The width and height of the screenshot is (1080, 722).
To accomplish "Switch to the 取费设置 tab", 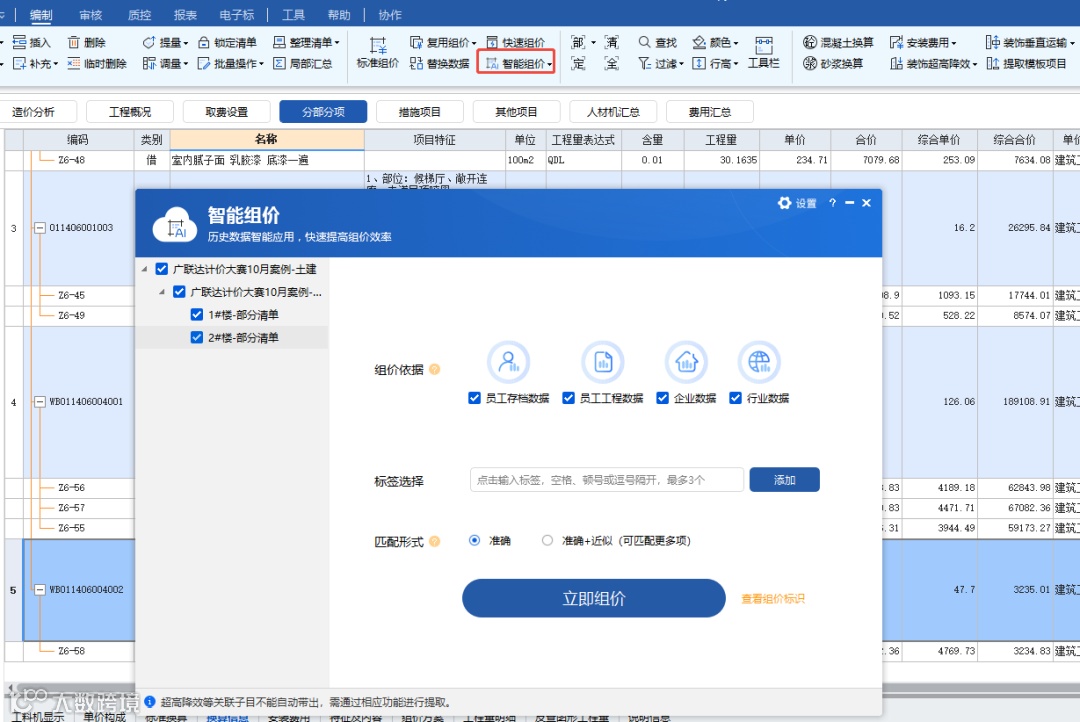I will (x=226, y=112).
